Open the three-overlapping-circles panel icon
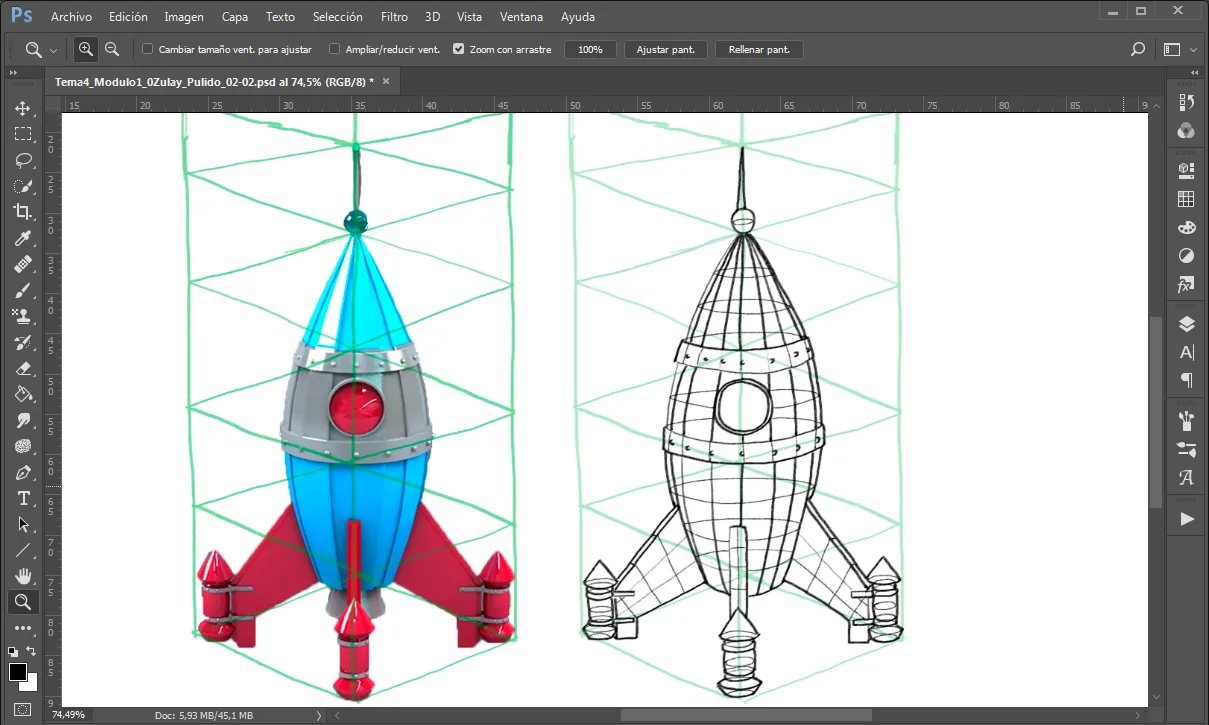1209x725 pixels. (x=1187, y=130)
